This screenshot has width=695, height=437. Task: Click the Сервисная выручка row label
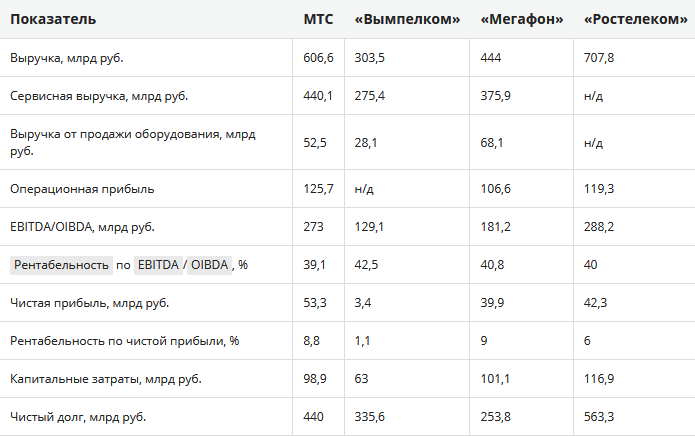coord(99,96)
